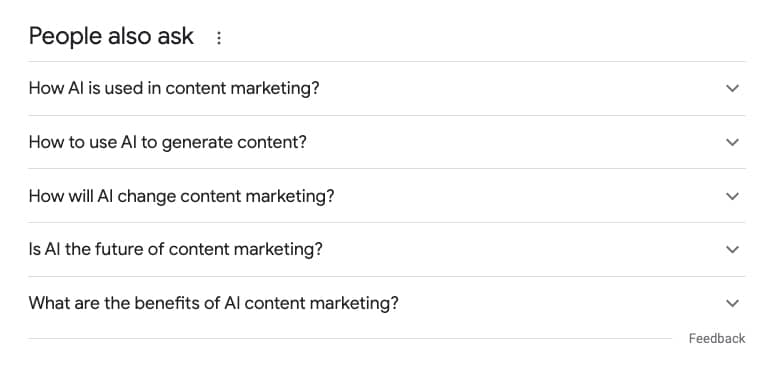Click the Feedback link

coord(717,339)
